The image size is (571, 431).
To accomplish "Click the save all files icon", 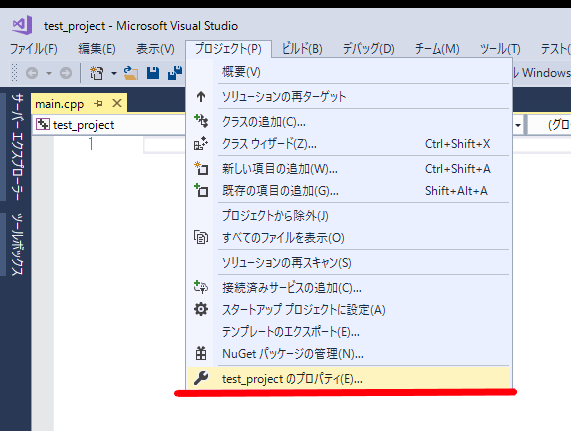I will [x=175, y=73].
